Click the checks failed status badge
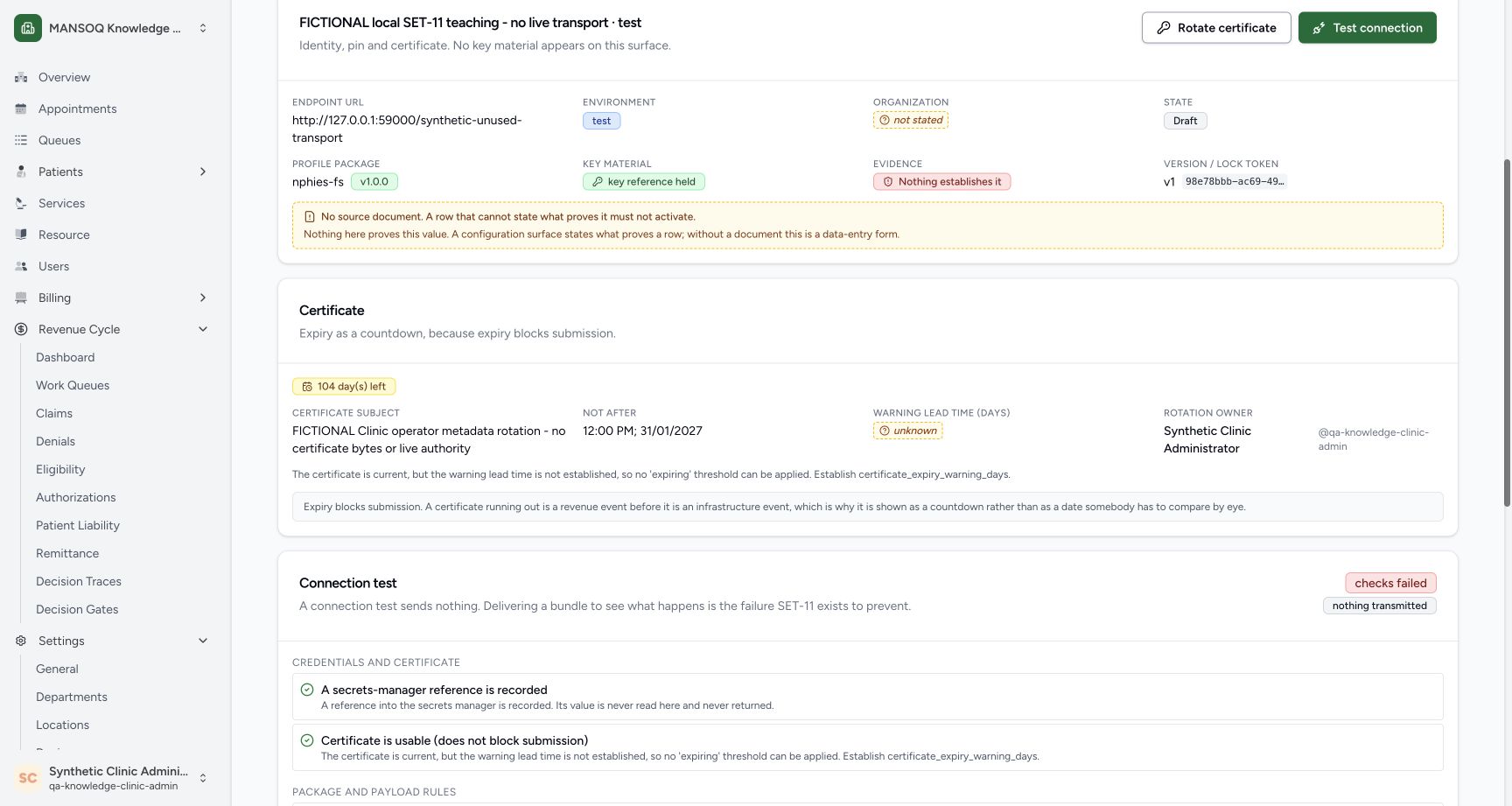The width and height of the screenshot is (1512, 806). tap(1390, 583)
